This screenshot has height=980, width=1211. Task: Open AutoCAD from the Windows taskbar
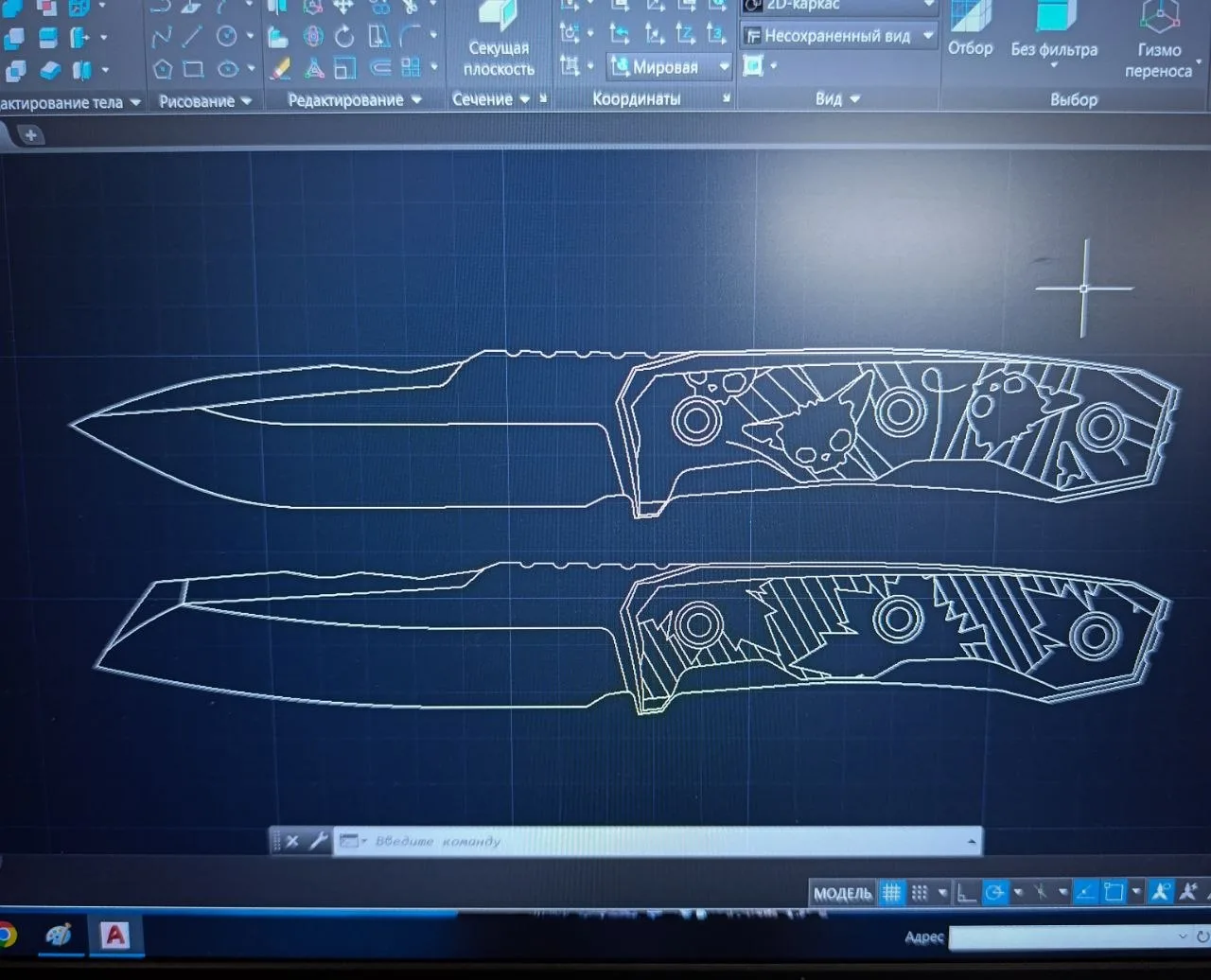114,936
